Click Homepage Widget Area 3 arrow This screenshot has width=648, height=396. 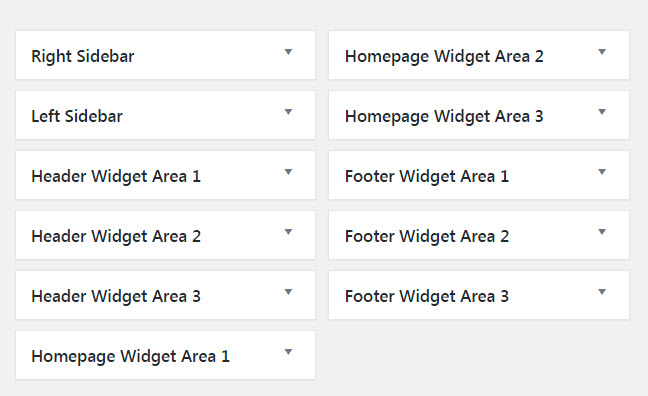pos(602,112)
